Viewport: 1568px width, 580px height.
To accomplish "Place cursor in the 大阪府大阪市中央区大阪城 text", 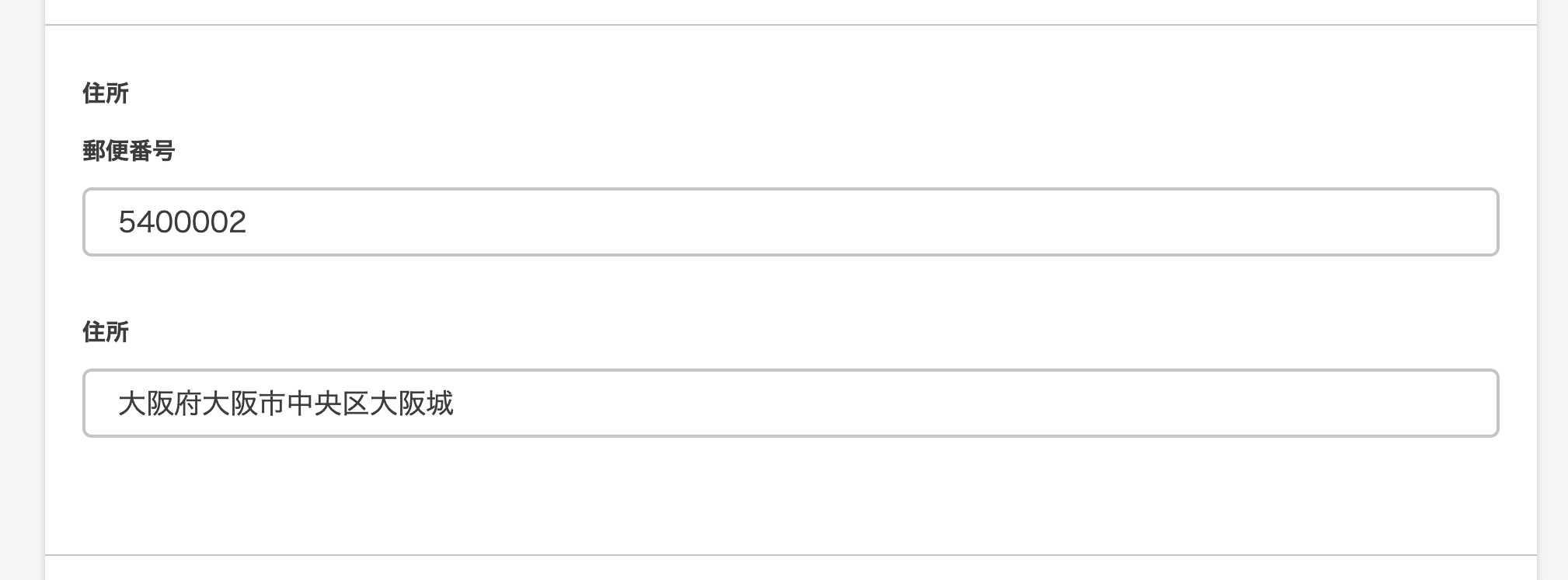I will pos(285,404).
